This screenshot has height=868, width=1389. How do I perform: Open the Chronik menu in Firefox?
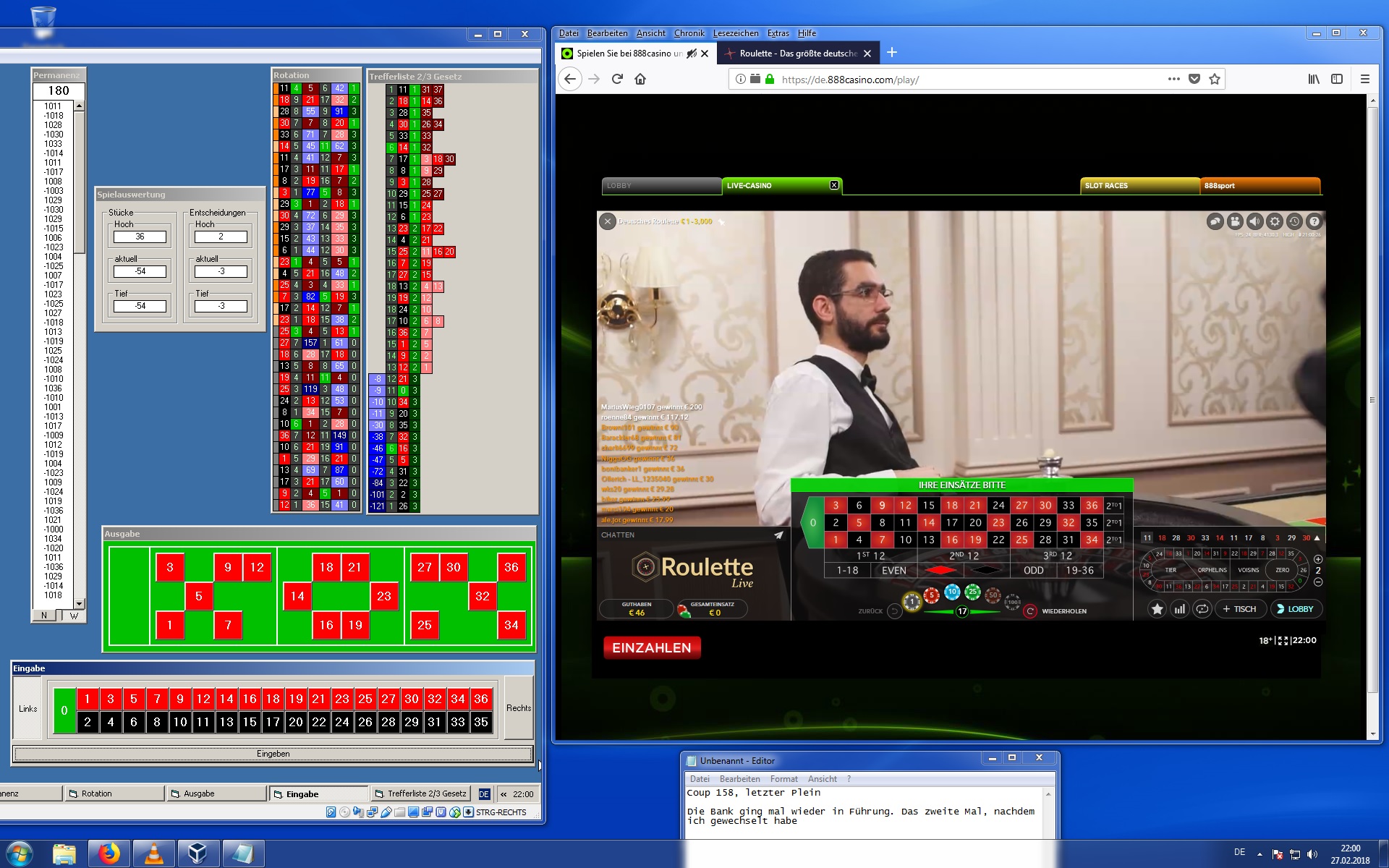coord(689,33)
